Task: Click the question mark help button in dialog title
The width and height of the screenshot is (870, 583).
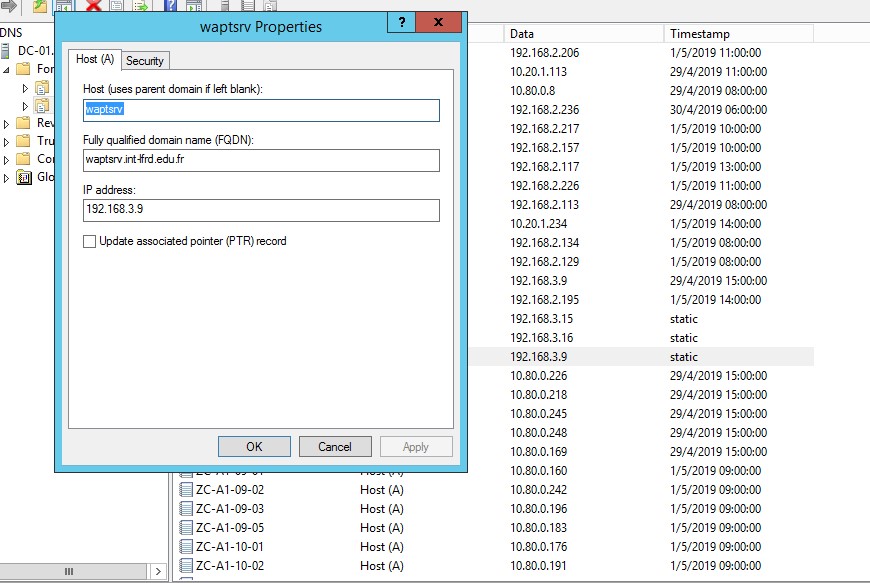Action: click(399, 23)
